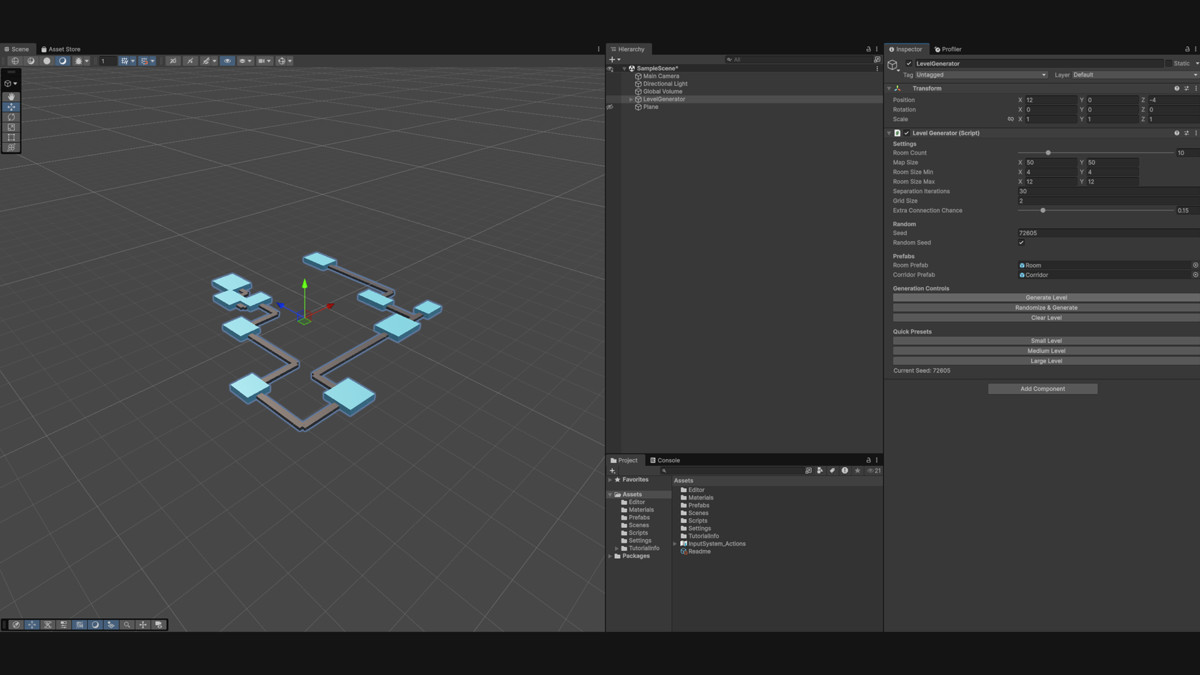
Task: Apply the Large Level preset
Action: pyautogui.click(x=1046, y=361)
